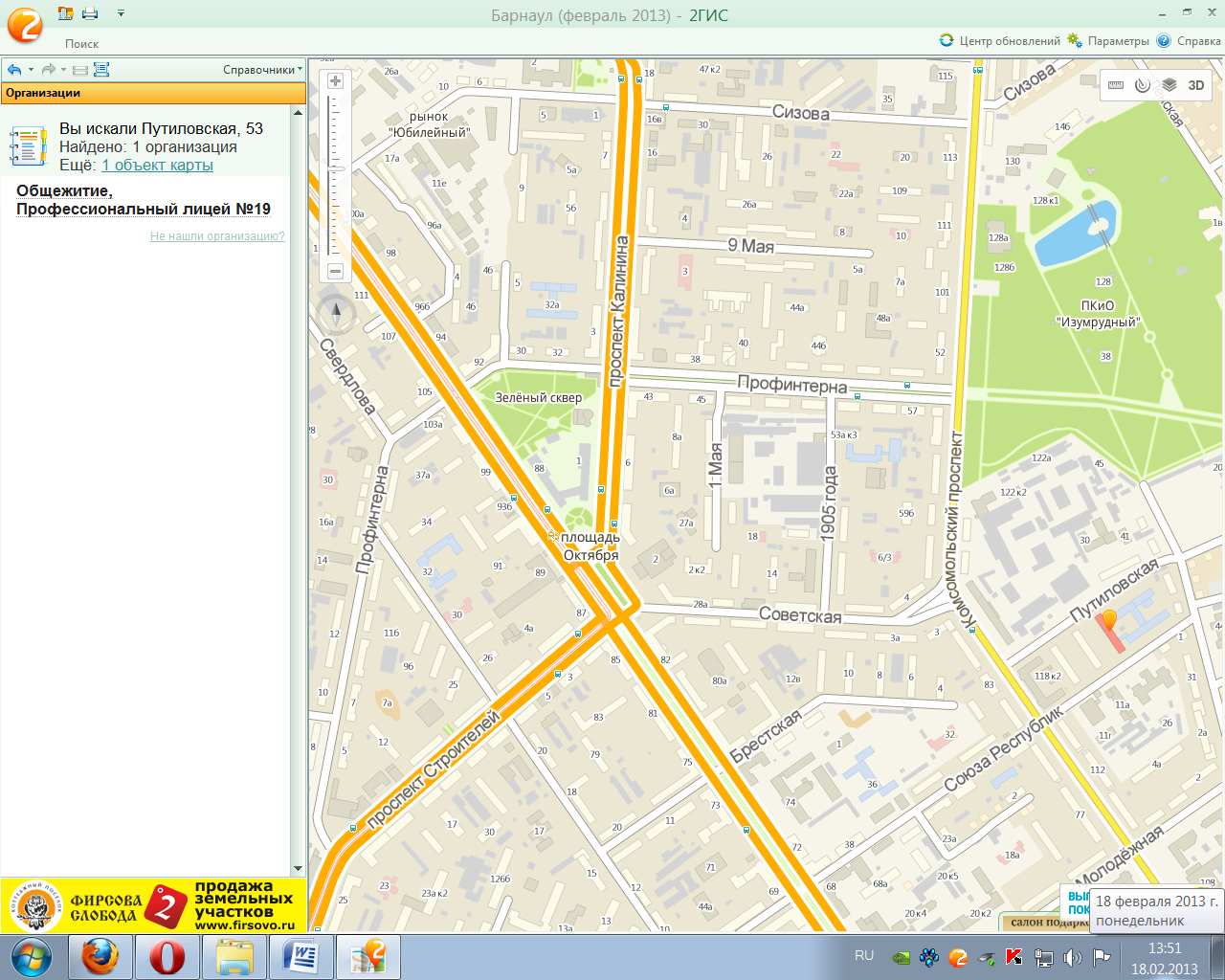Click the safely remove hardware tray icon
The image size is (1225, 980).
[x=986, y=957]
